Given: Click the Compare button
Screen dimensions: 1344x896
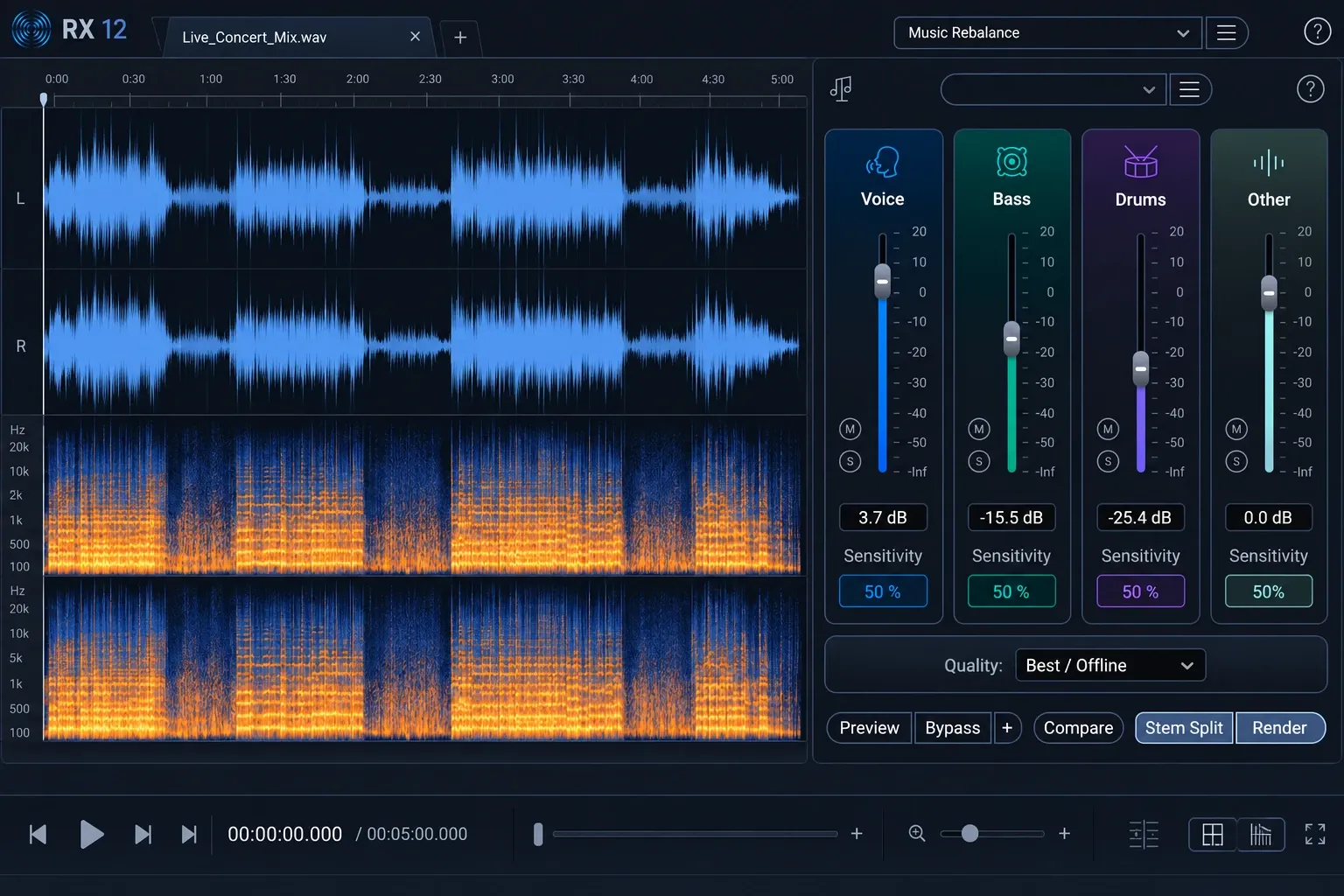Looking at the screenshot, I should tap(1078, 728).
